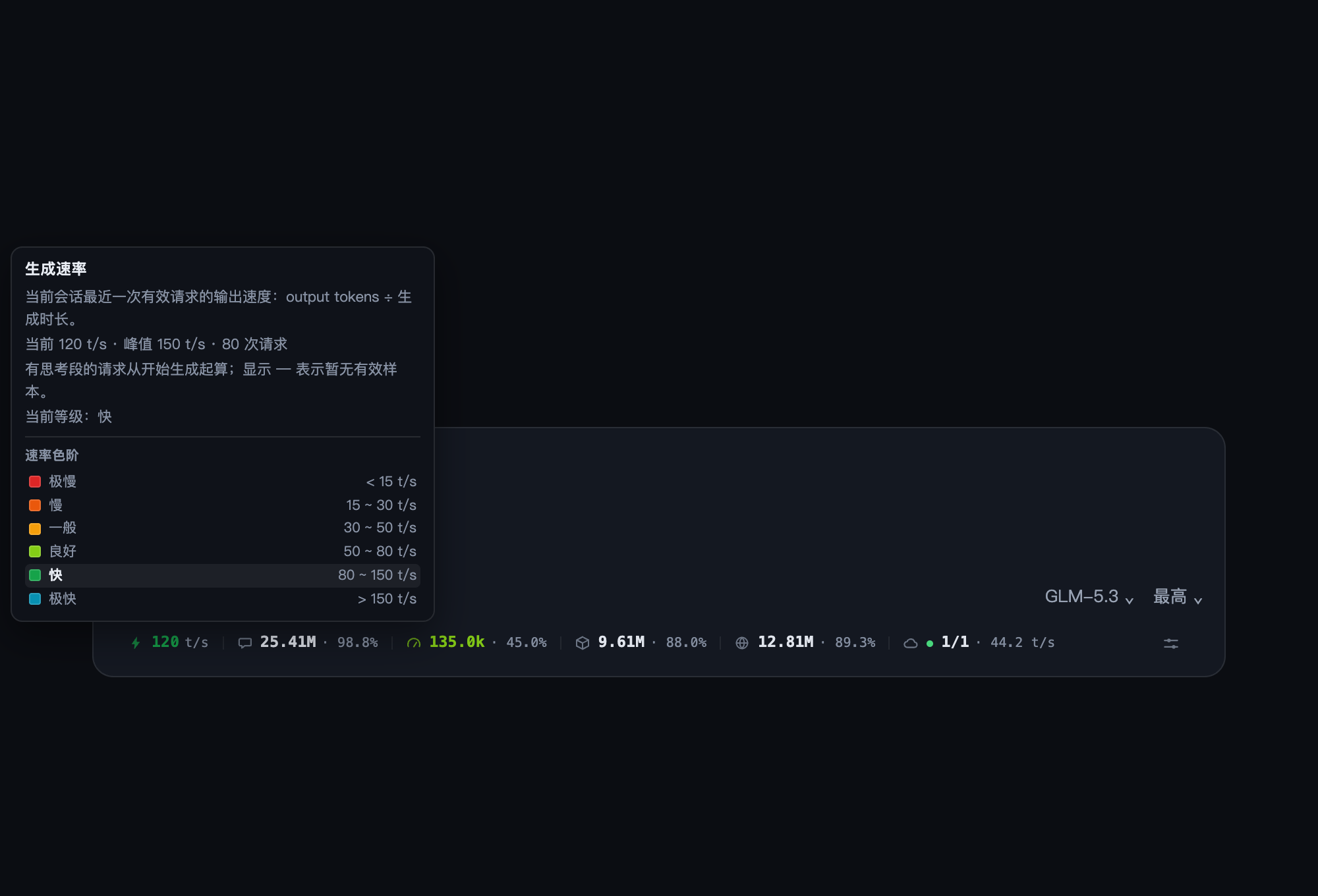Click the '> 150 t/s' range text

pos(387,599)
